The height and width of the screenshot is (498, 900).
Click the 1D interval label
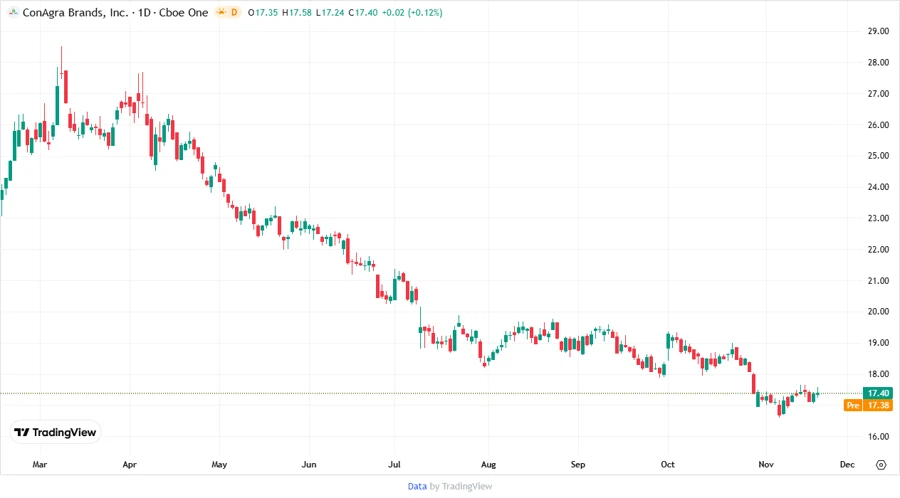click(x=144, y=13)
